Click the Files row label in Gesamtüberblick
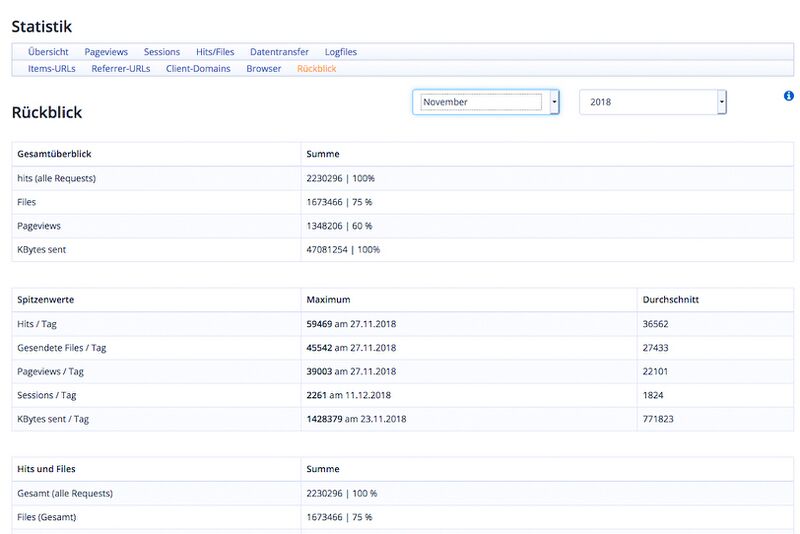The image size is (800, 534). (27, 202)
